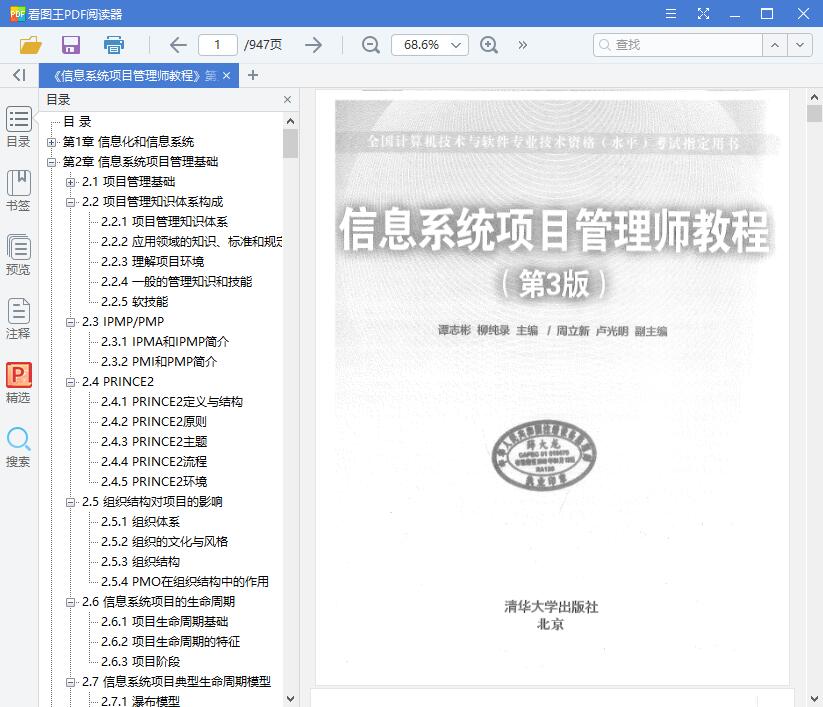
Task: Collapse the 2.5 组织结构对项目的影响 node
Action: click(70, 502)
